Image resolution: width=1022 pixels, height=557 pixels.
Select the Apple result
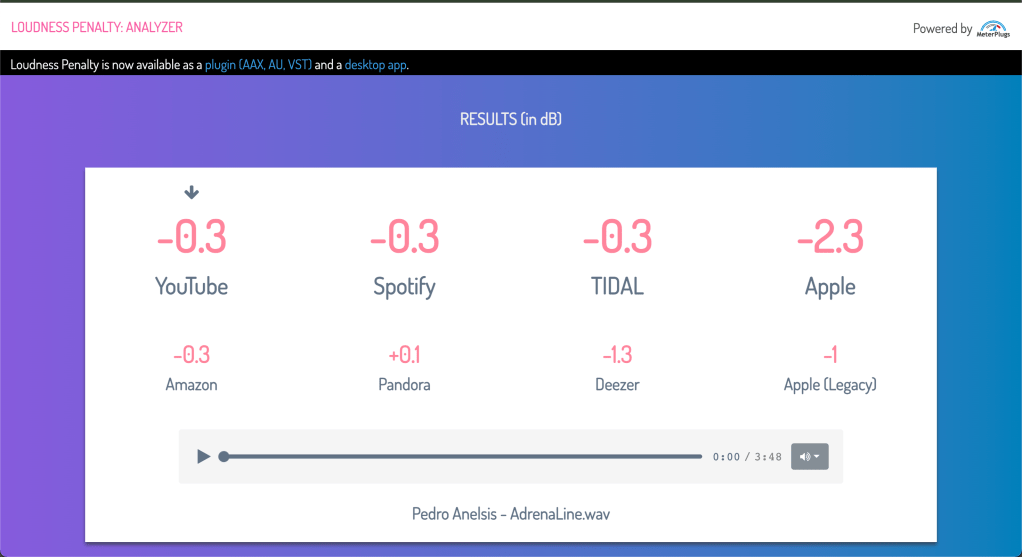[x=830, y=256]
